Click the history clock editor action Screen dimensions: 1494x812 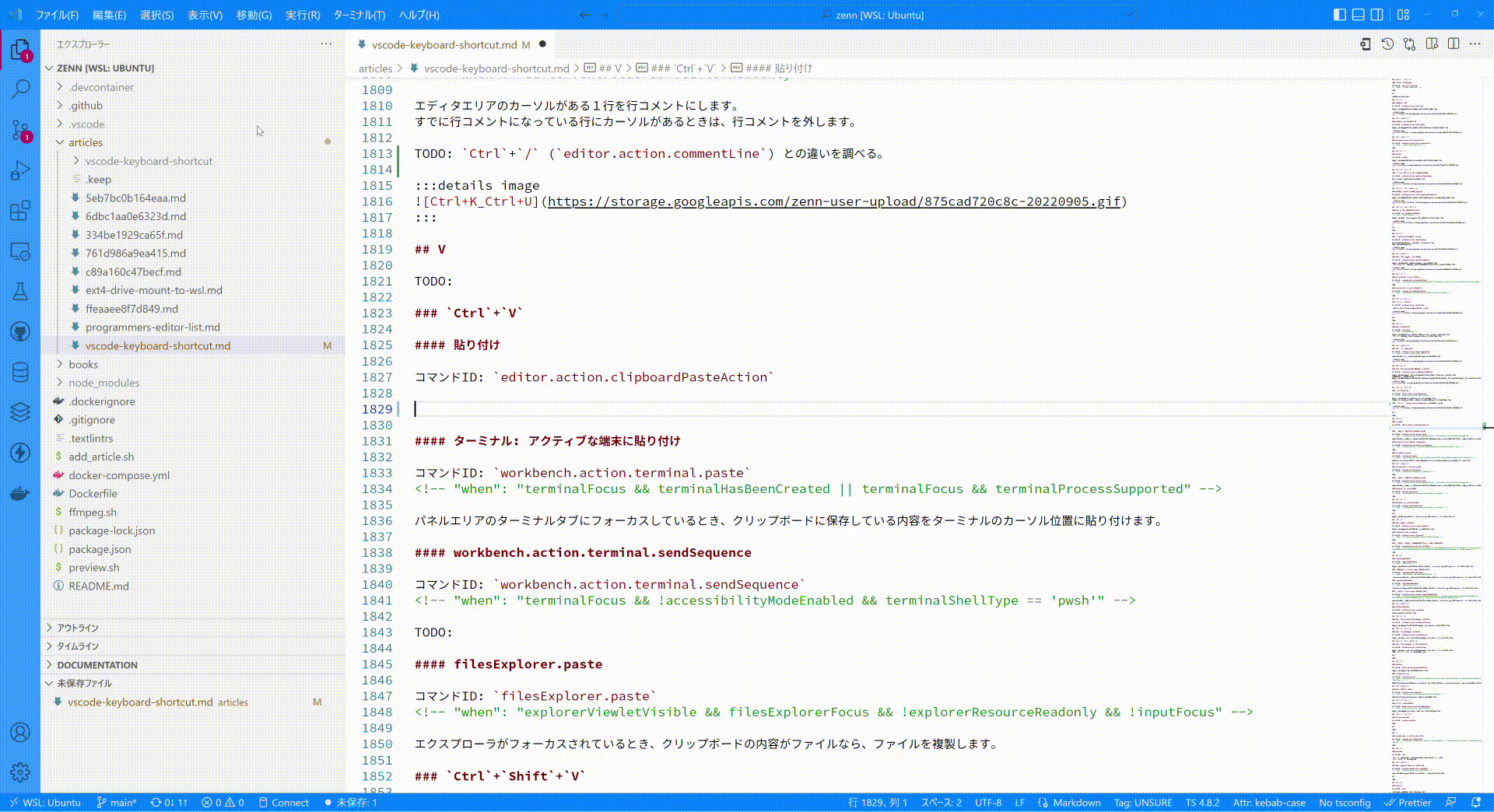[x=1387, y=44]
